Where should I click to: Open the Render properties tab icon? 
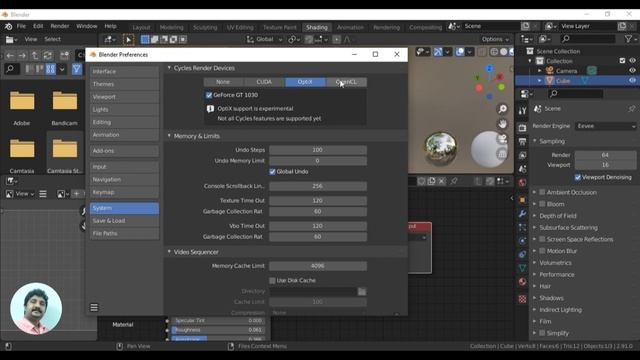(x=522, y=128)
